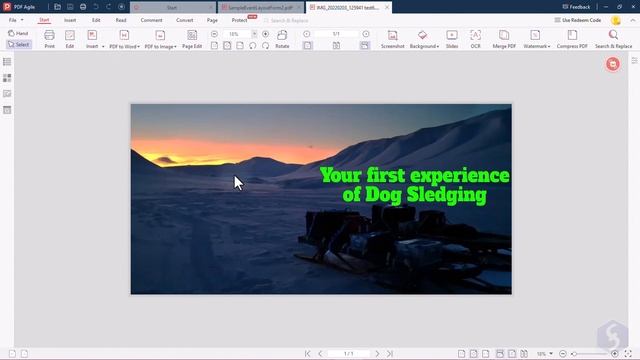The height and width of the screenshot is (360, 640).
Task: Click the Feedback button
Action: 576,7
